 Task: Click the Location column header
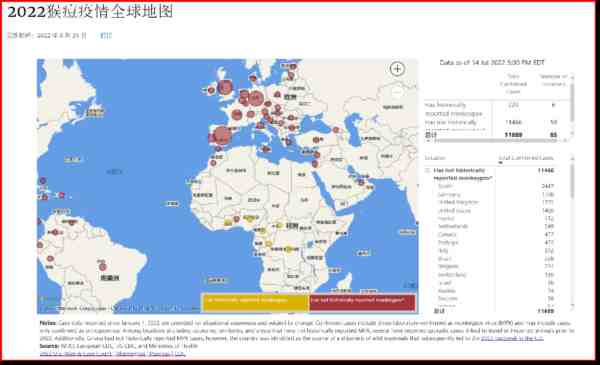pyautogui.click(x=435, y=158)
